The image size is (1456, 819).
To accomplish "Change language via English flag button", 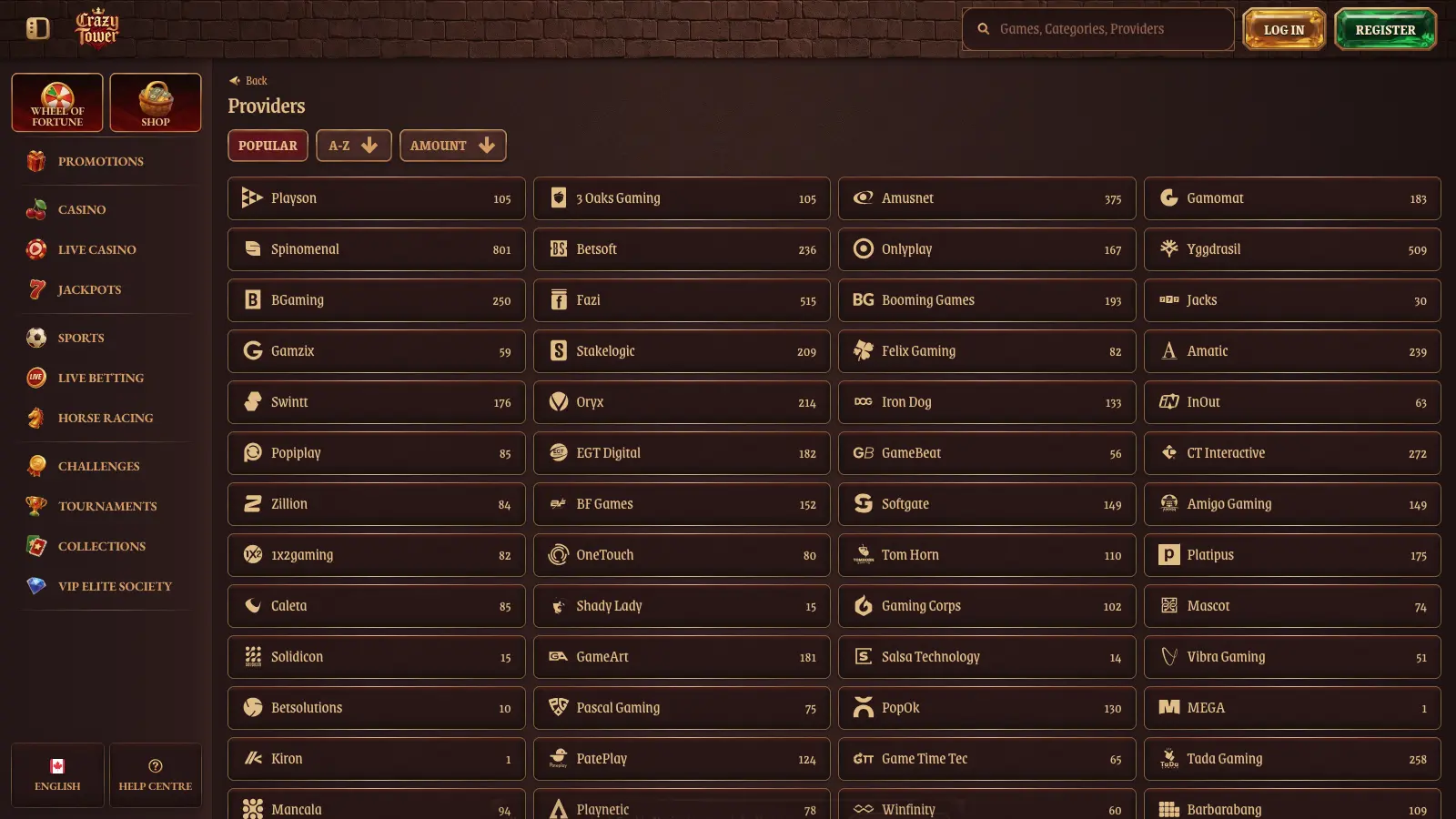I will click(57, 775).
